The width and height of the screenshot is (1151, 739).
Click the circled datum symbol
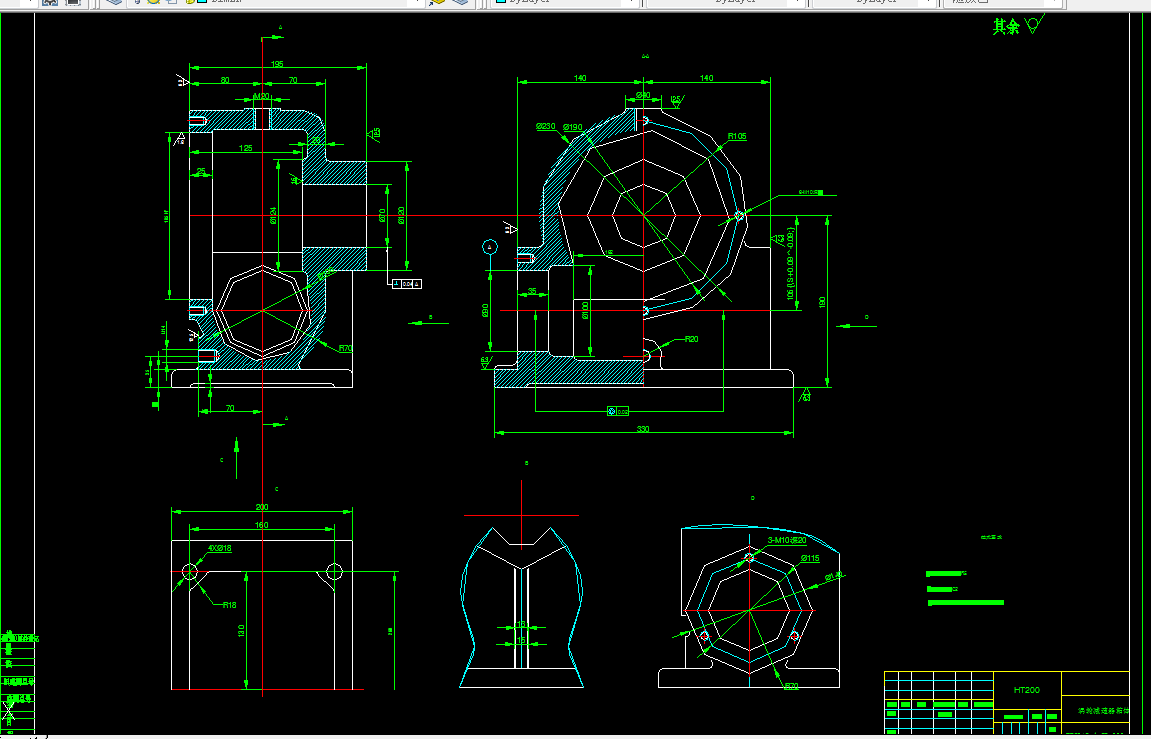tap(490, 247)
